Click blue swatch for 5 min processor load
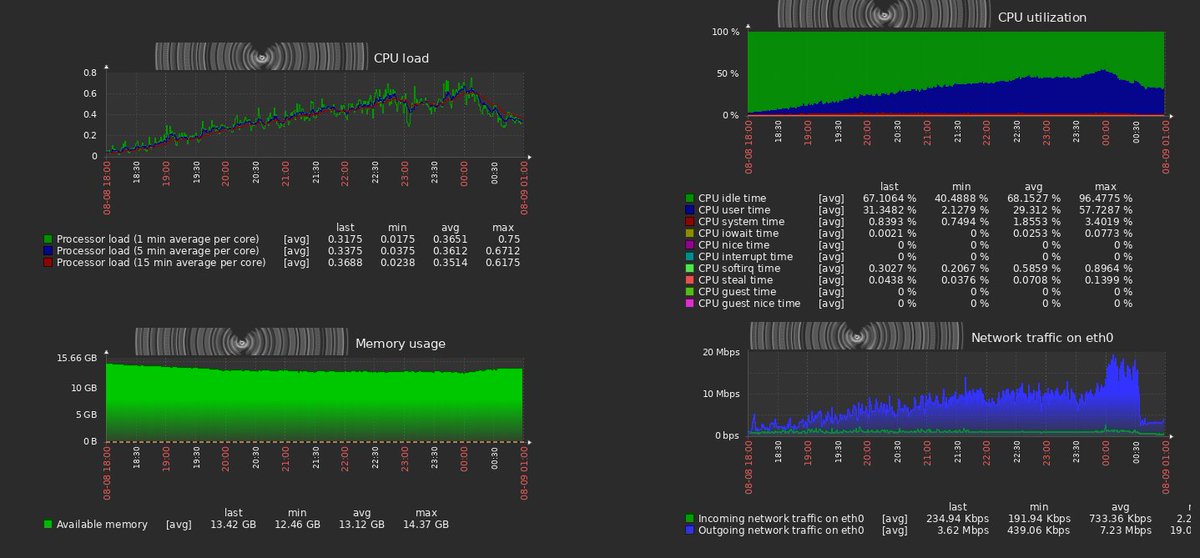The image size is (1200, 558). pos(48,251)
